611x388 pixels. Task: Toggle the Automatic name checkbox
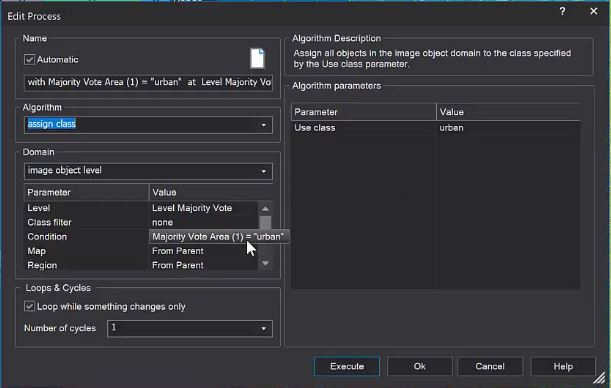point(29,60)
